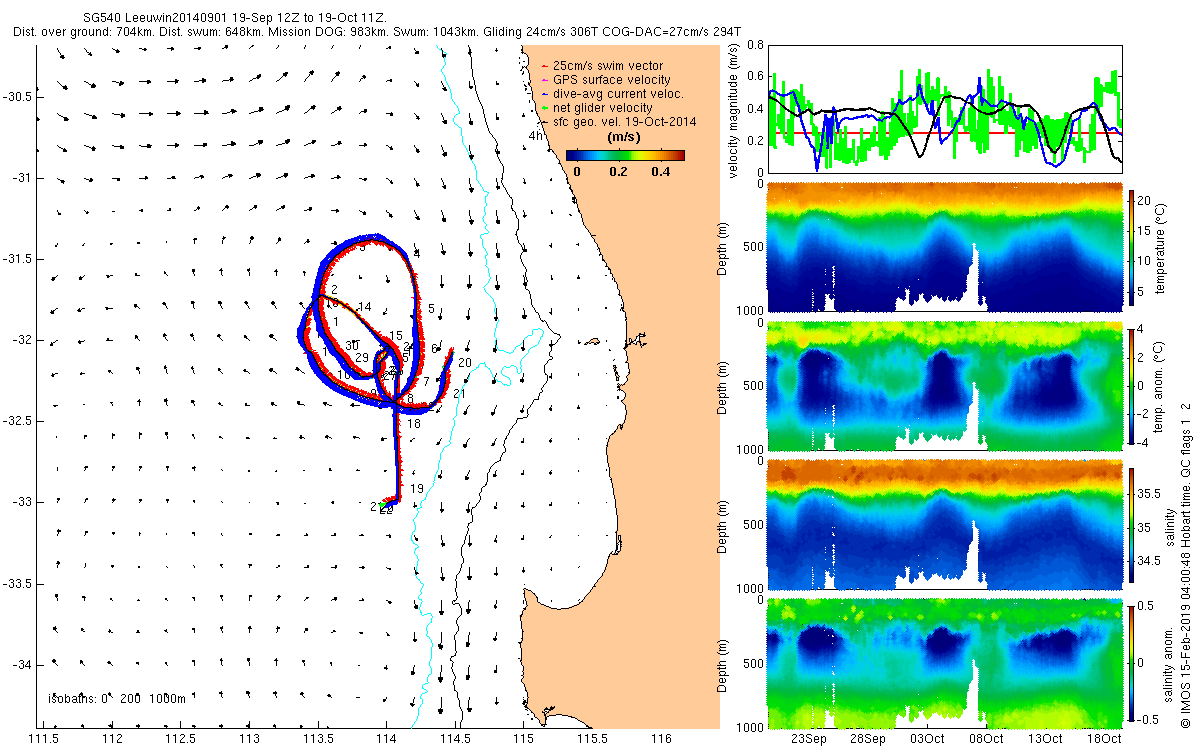This screenshot has width=1200, height=750.
Task: Click the velocity color scale bar in the map legend
Action: tap(624, 155)
